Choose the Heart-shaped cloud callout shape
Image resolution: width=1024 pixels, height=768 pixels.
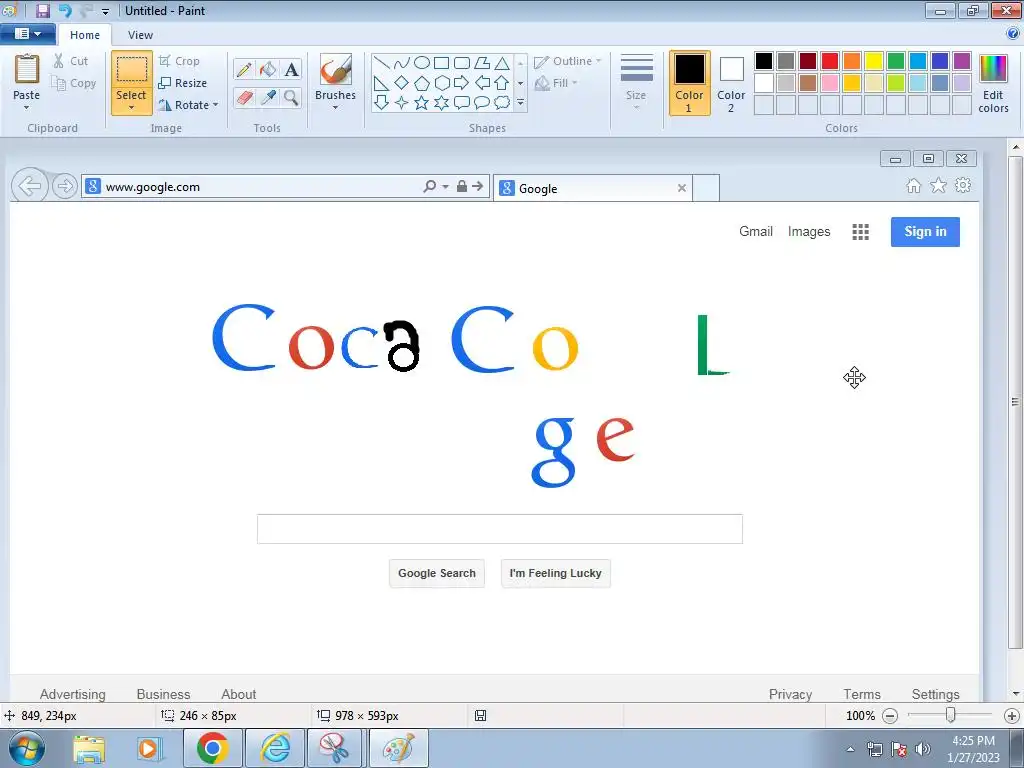(x=502, y=103)
